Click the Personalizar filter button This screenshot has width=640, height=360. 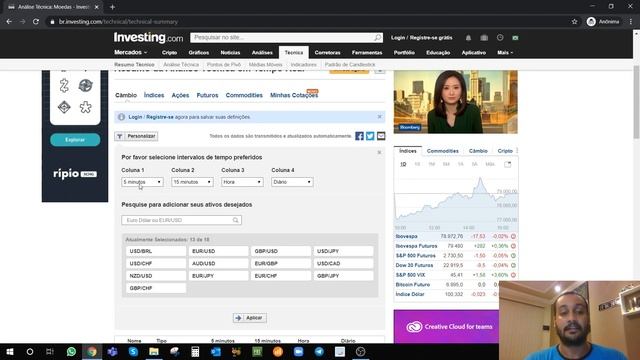136,136
